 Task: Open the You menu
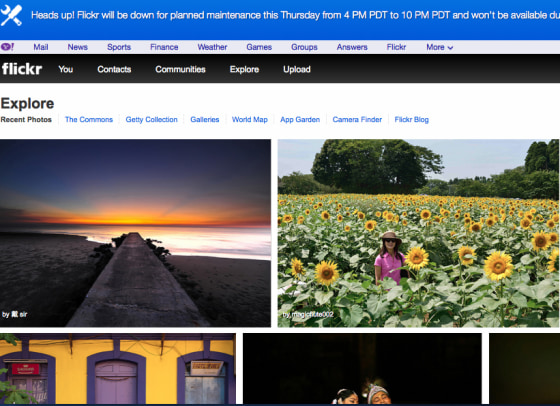tap(66, 69)
